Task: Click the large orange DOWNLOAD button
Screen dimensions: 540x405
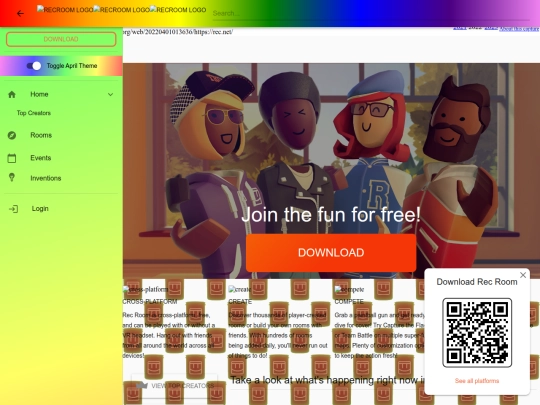Action: point(331,253)
